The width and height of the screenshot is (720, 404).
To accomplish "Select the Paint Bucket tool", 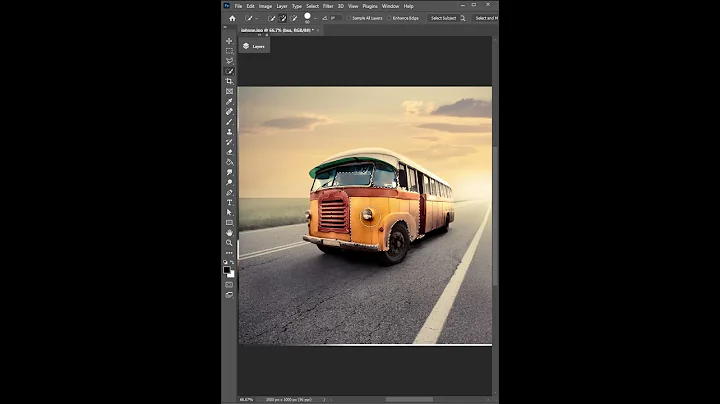I will click(x=229, y=162).
